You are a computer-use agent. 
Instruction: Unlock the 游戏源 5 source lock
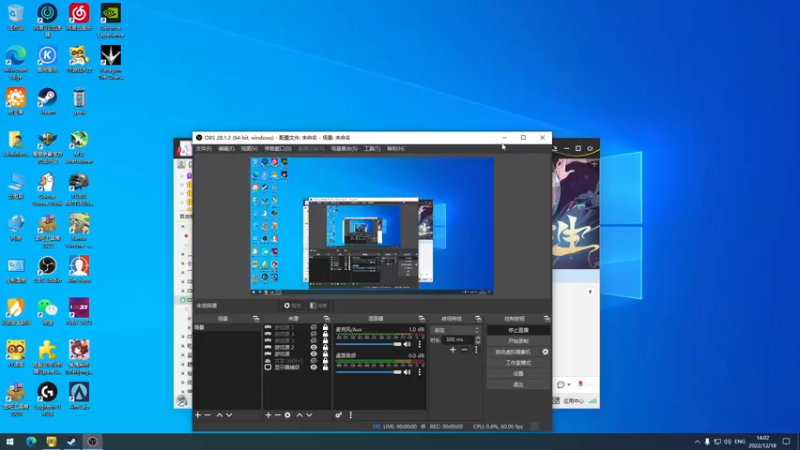pyautogui.click(x=326, y=328)
